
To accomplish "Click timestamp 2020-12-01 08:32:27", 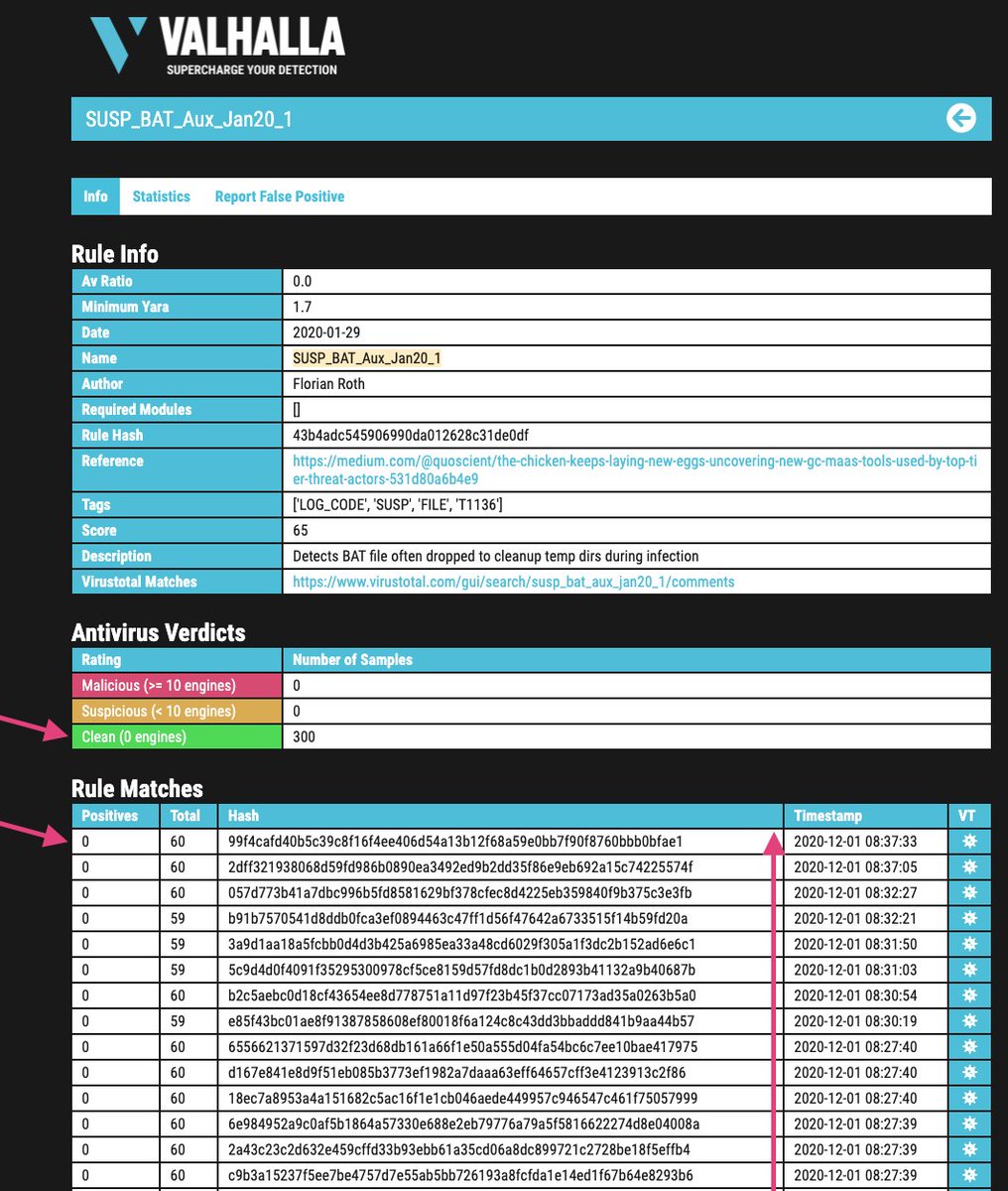I will (855, 893).
